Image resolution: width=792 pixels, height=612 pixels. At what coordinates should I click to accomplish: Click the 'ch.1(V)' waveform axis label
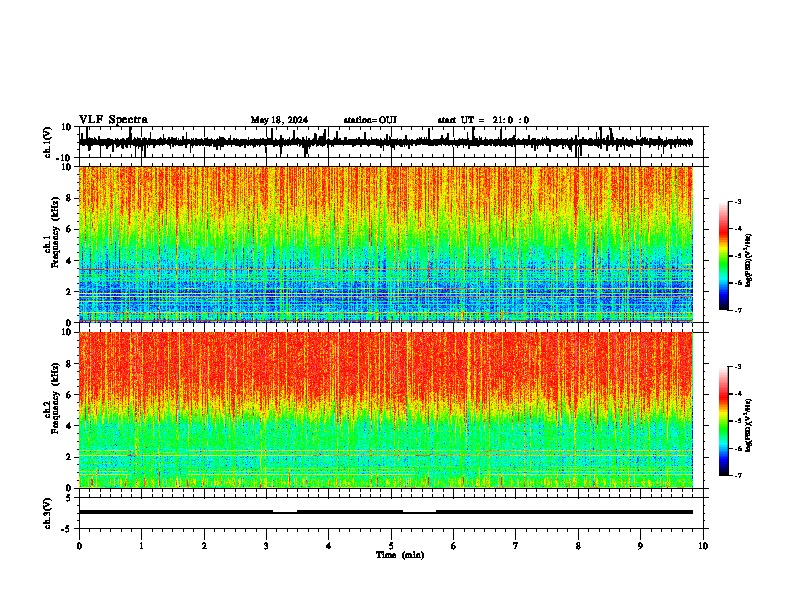pyautogui.click(x=48, y=142)
